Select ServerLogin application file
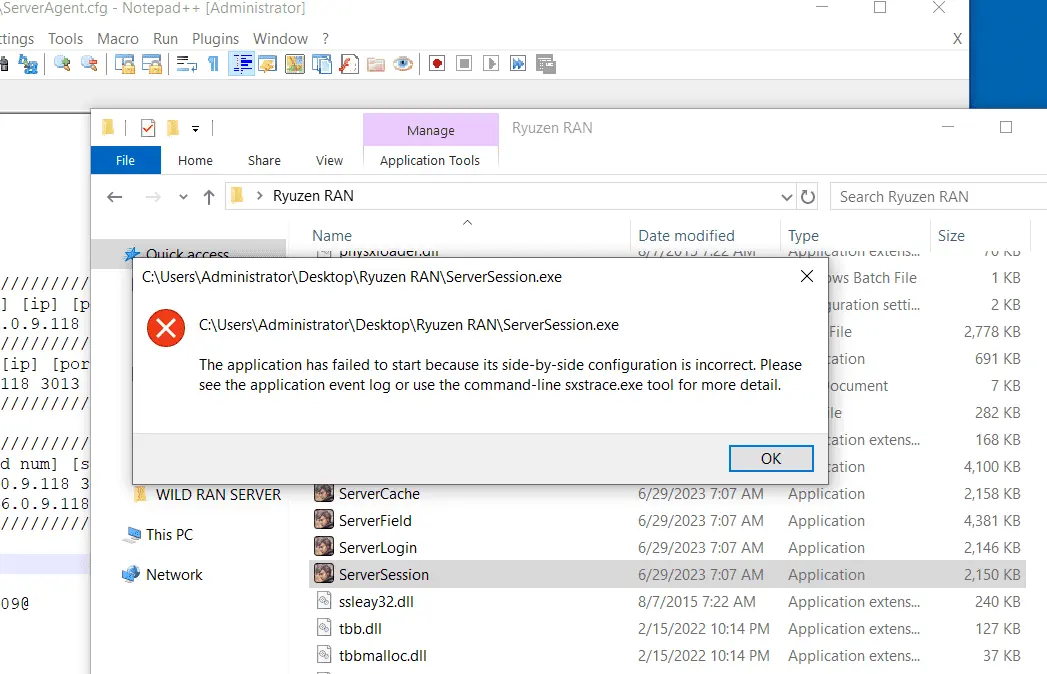Screen dimensions: 1047x674 pos(666,548)
